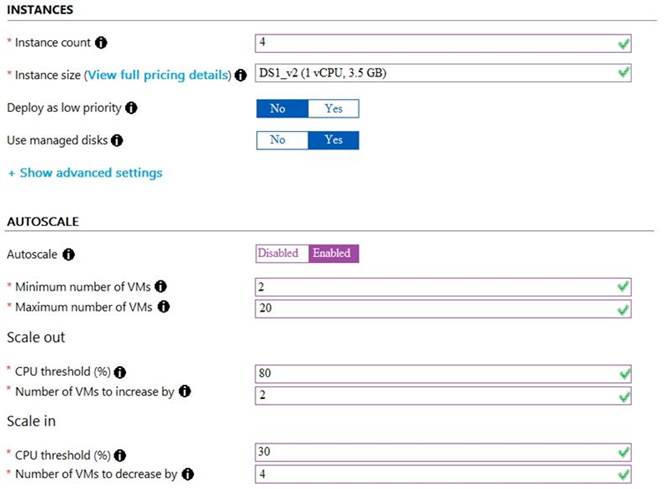Click info icon for Number of VMs to increase by
The height and width of the screenshot is (489, 667).
pyautogui.click(x=185, y=391)
